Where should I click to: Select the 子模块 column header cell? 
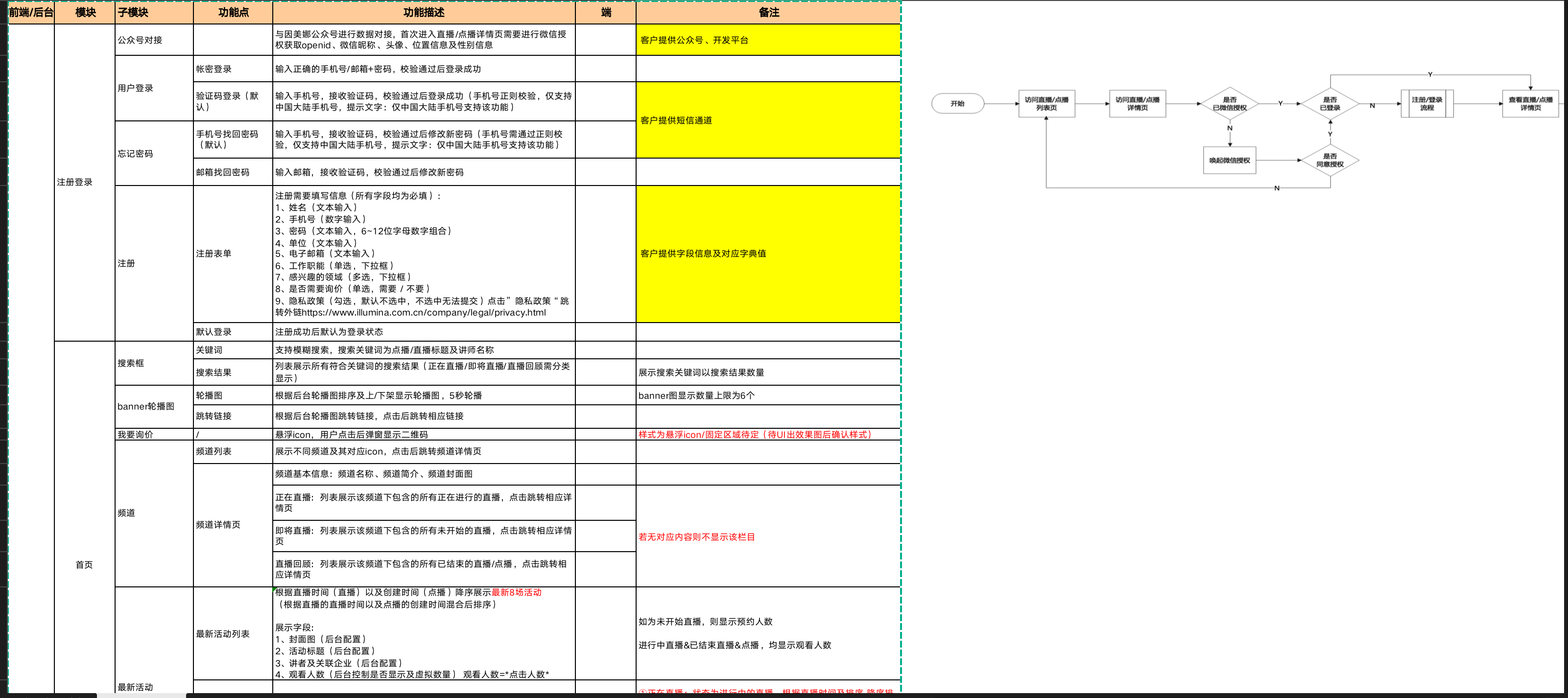154,12
